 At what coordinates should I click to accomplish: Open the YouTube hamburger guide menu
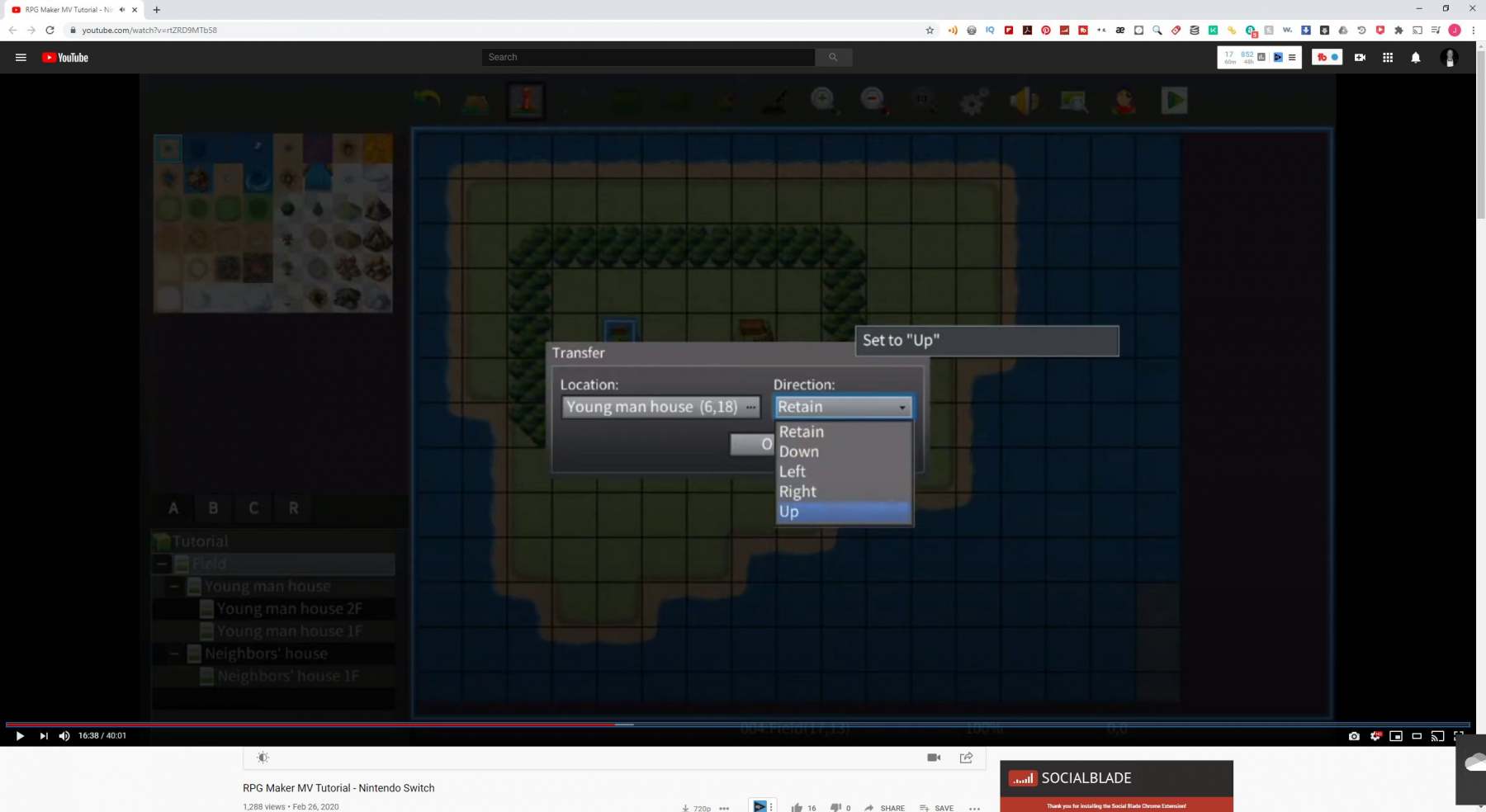click(x=21, y=58)
